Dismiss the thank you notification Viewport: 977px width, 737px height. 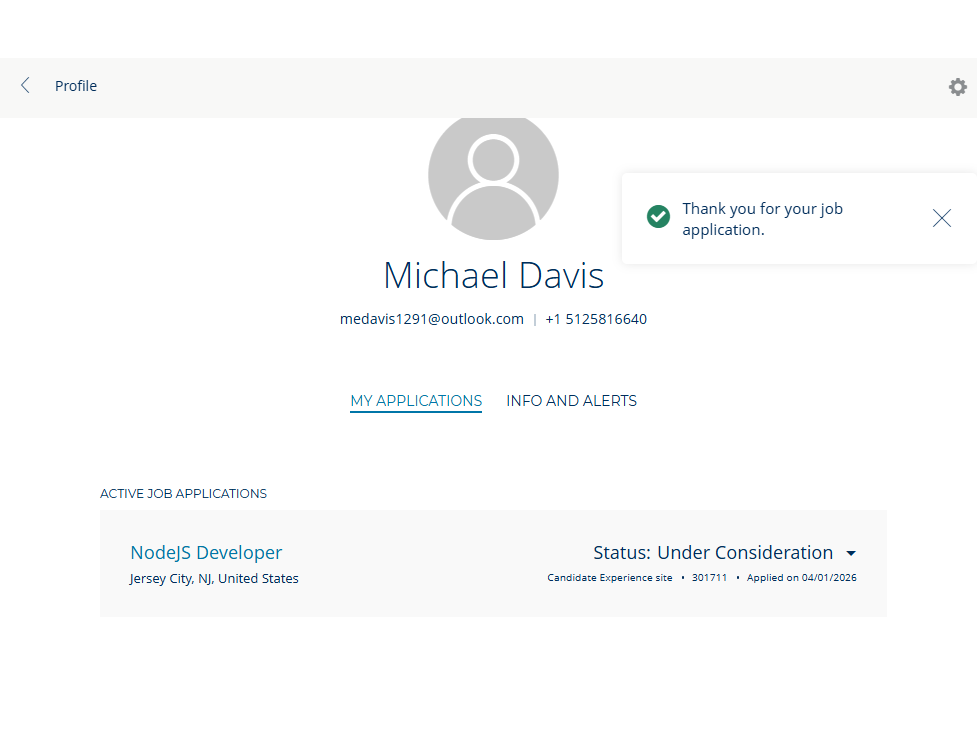click(x=941, y=218)
